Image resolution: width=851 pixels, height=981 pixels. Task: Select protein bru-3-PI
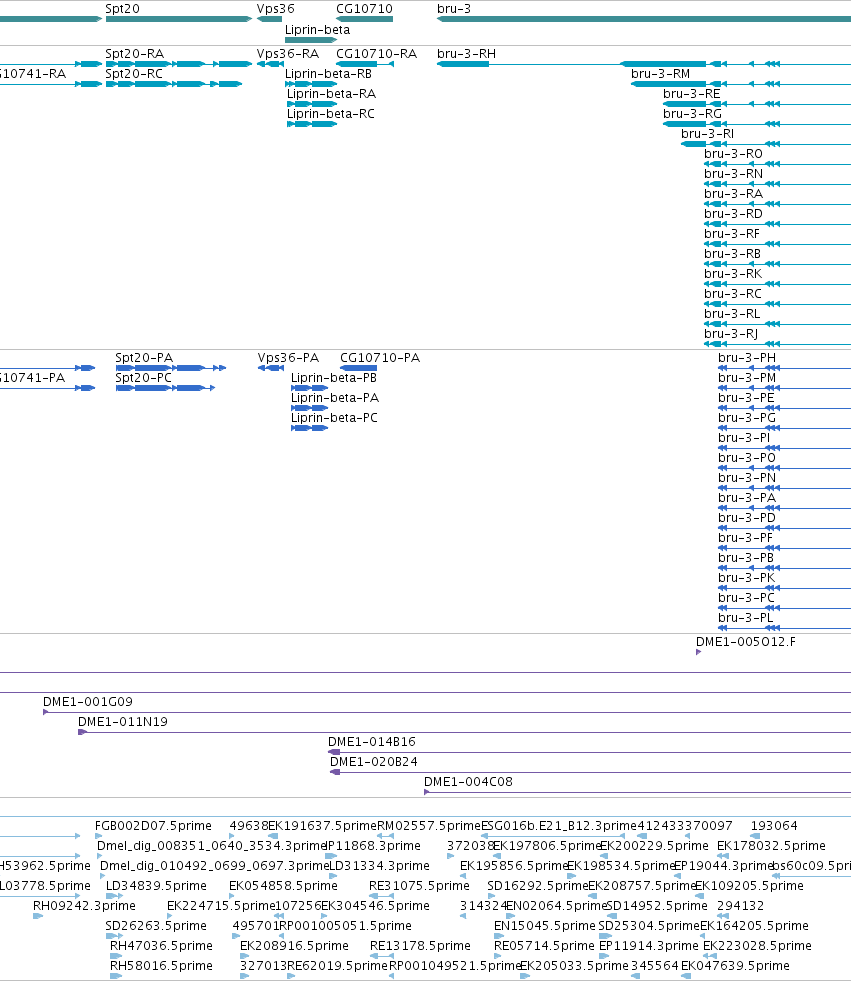pyautogui.click(x=744, y=438)
